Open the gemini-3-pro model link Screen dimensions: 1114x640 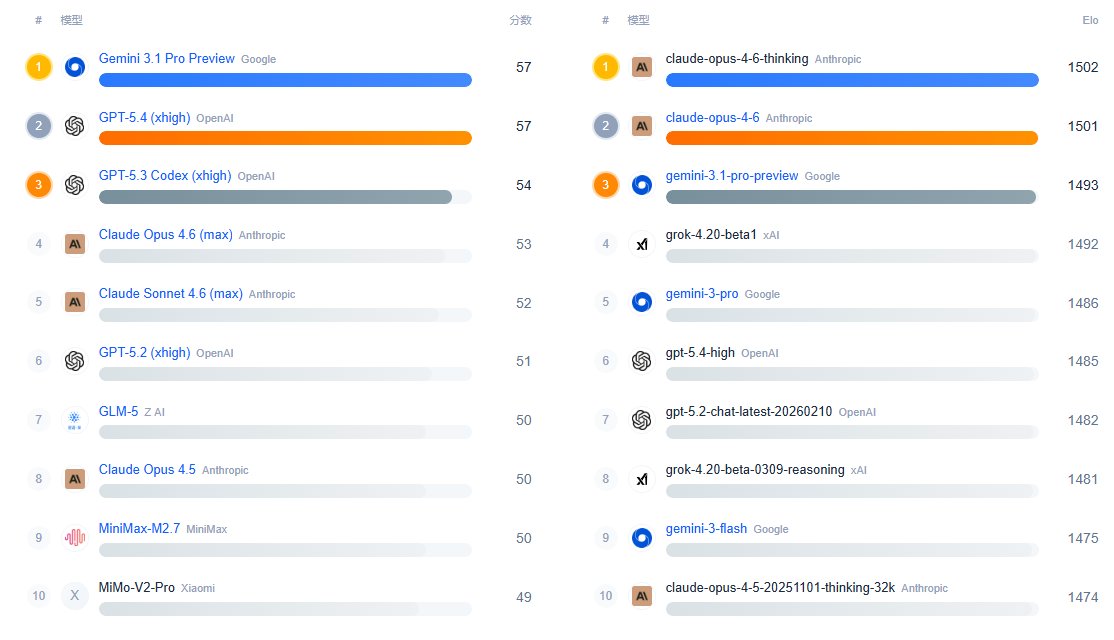click(x=702, y=294)
